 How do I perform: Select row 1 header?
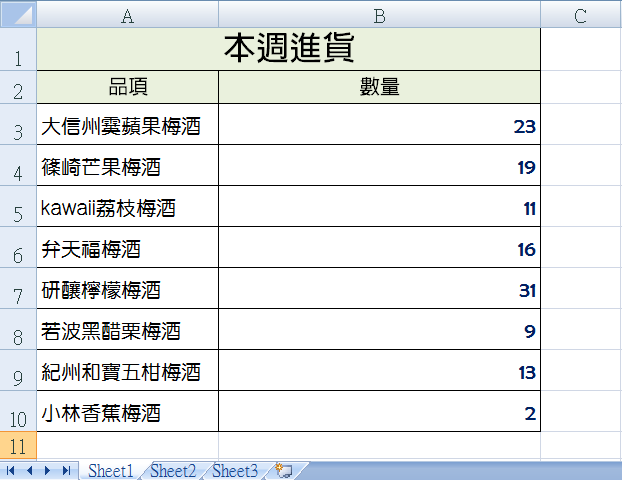coord(18,49)
